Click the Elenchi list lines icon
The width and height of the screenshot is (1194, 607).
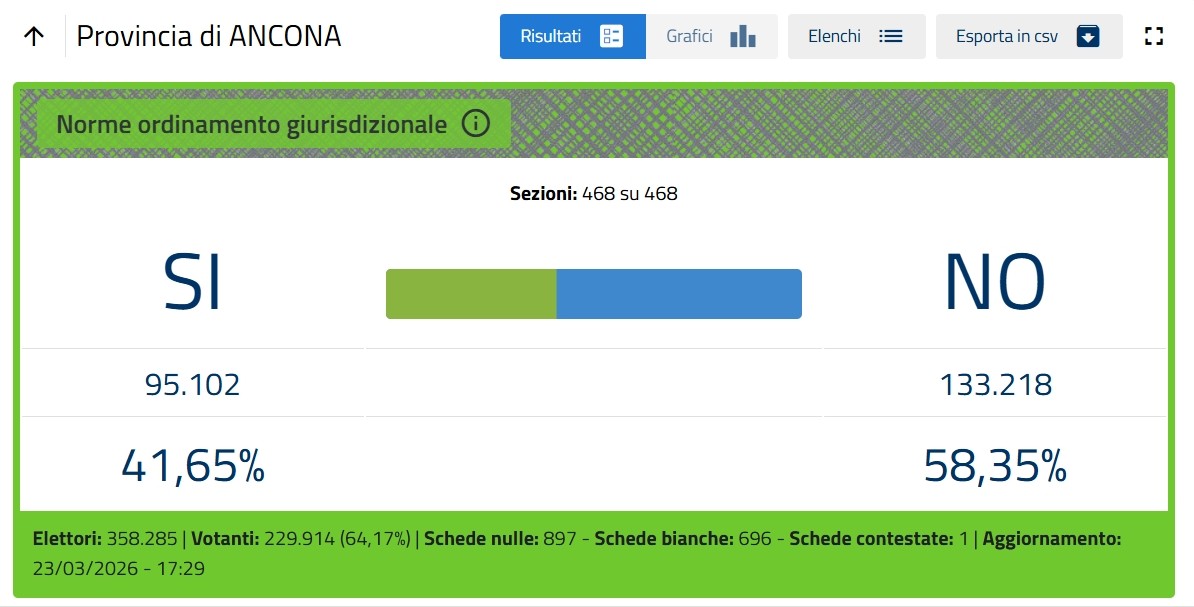click(x=890, y=37)
